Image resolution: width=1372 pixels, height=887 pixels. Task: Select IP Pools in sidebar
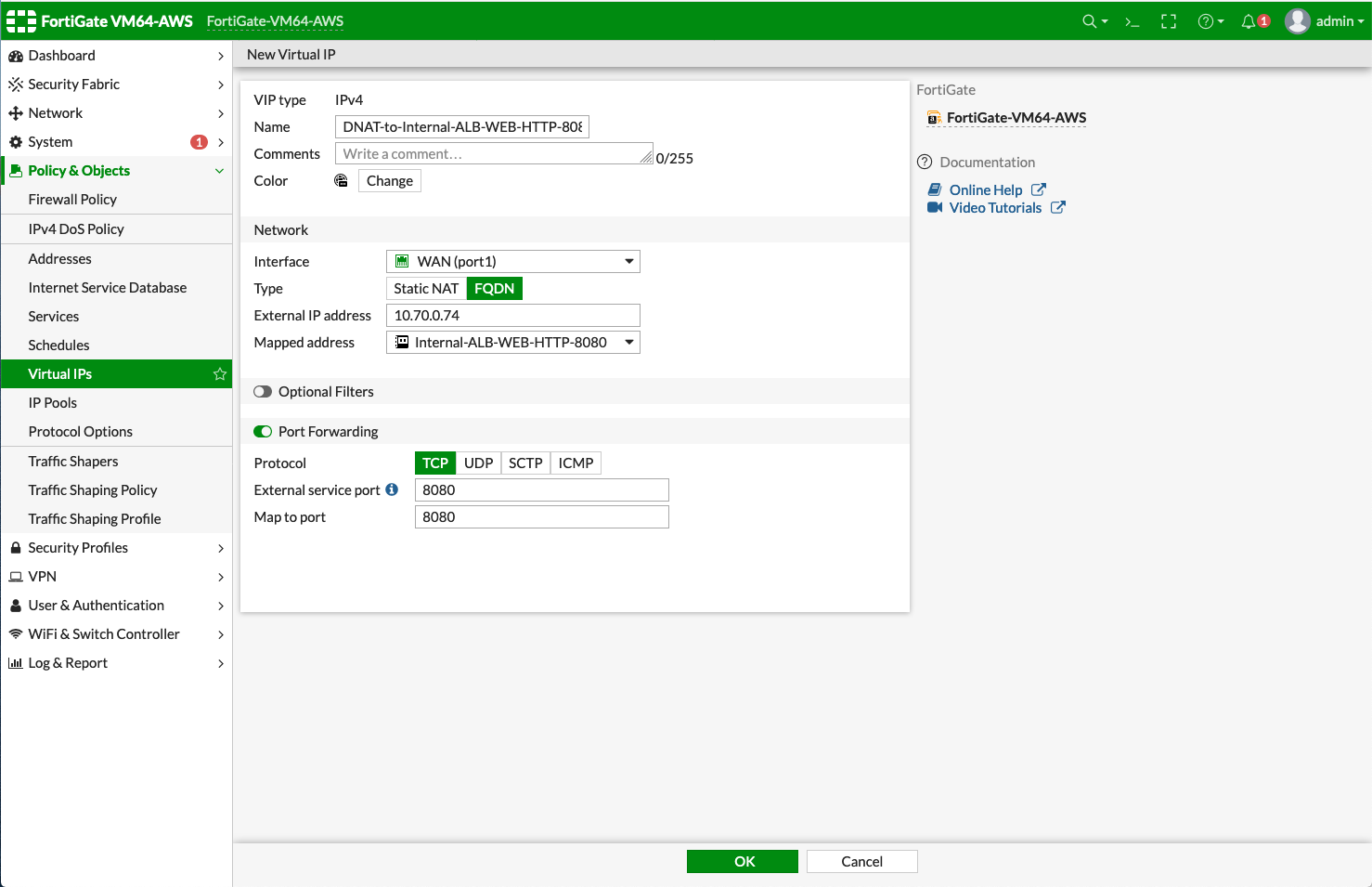[53, 403]
